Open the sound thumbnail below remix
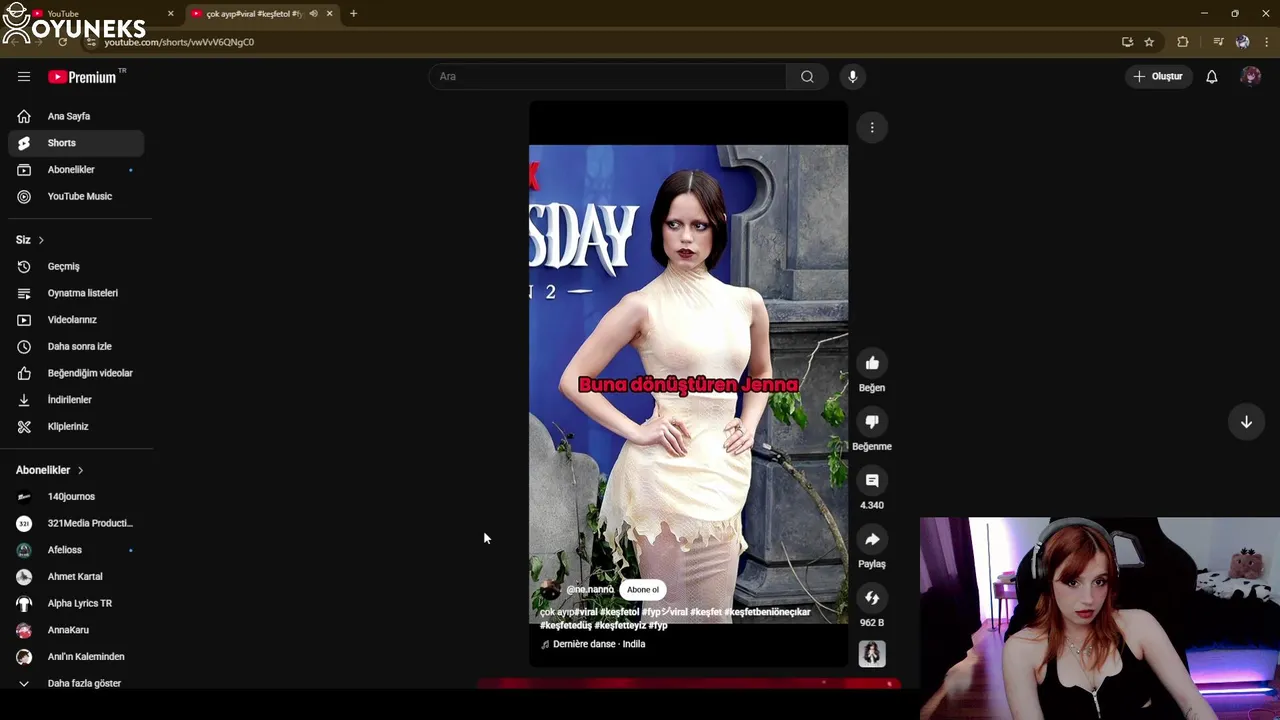 pos(872,654)
